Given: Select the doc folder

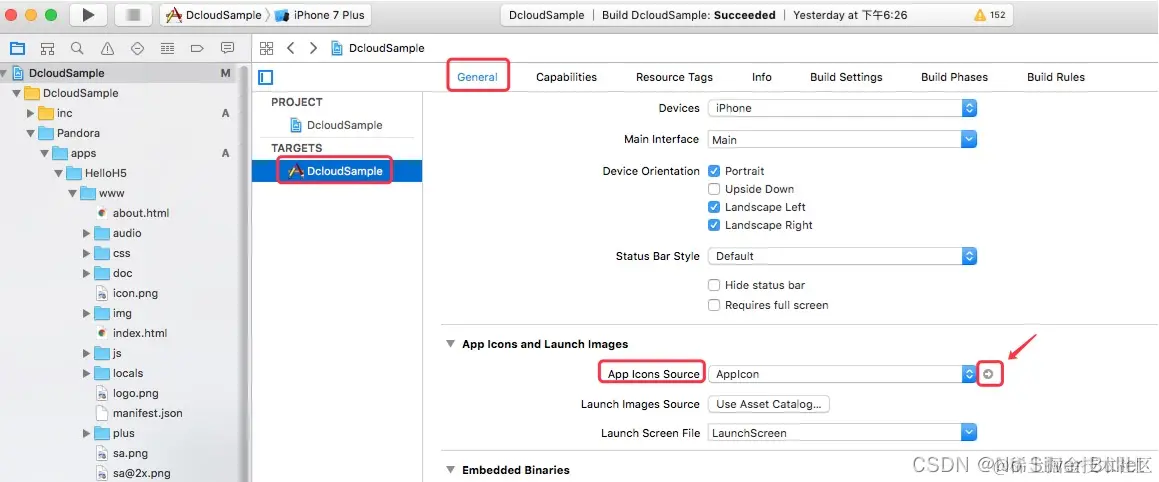Looking at the screenshot, I should click(114, 273).
